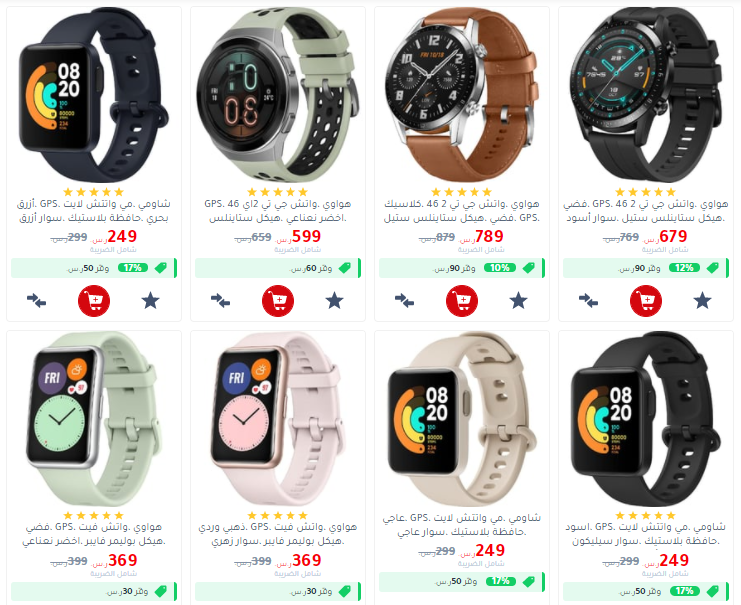
Task: Add the black Huawei GT 2 priced 679 to cart
Action: click(x=646, y=301)
